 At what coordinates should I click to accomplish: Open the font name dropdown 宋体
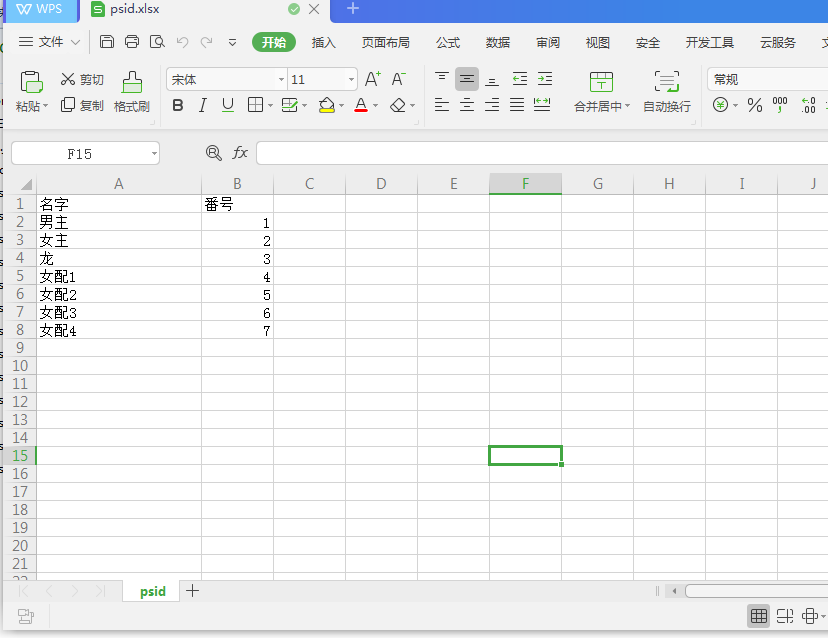[281, 80]
